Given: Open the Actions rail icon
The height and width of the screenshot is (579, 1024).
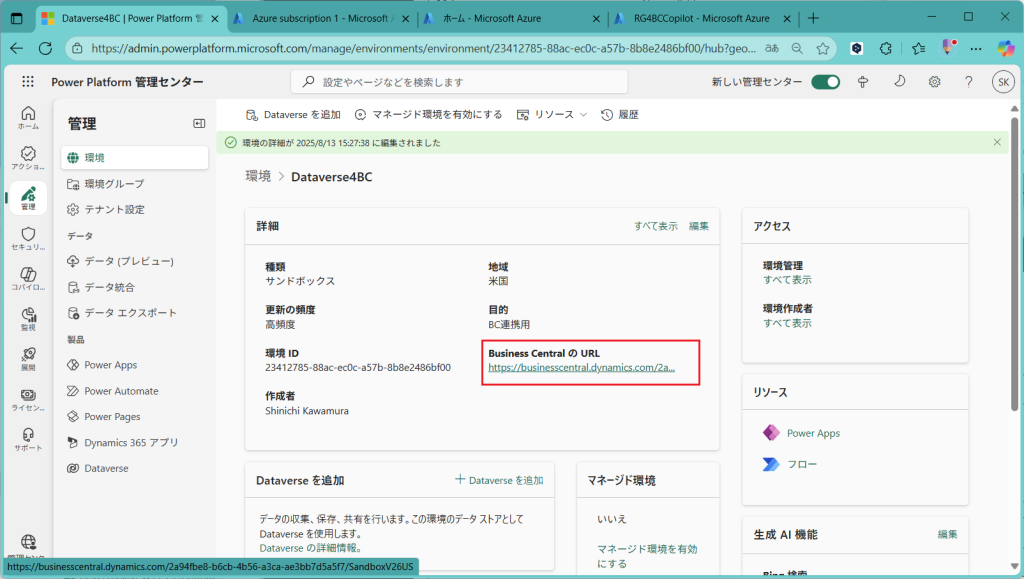Looking at the screenshot, I should pyautogui.click(x=28, y=157).
